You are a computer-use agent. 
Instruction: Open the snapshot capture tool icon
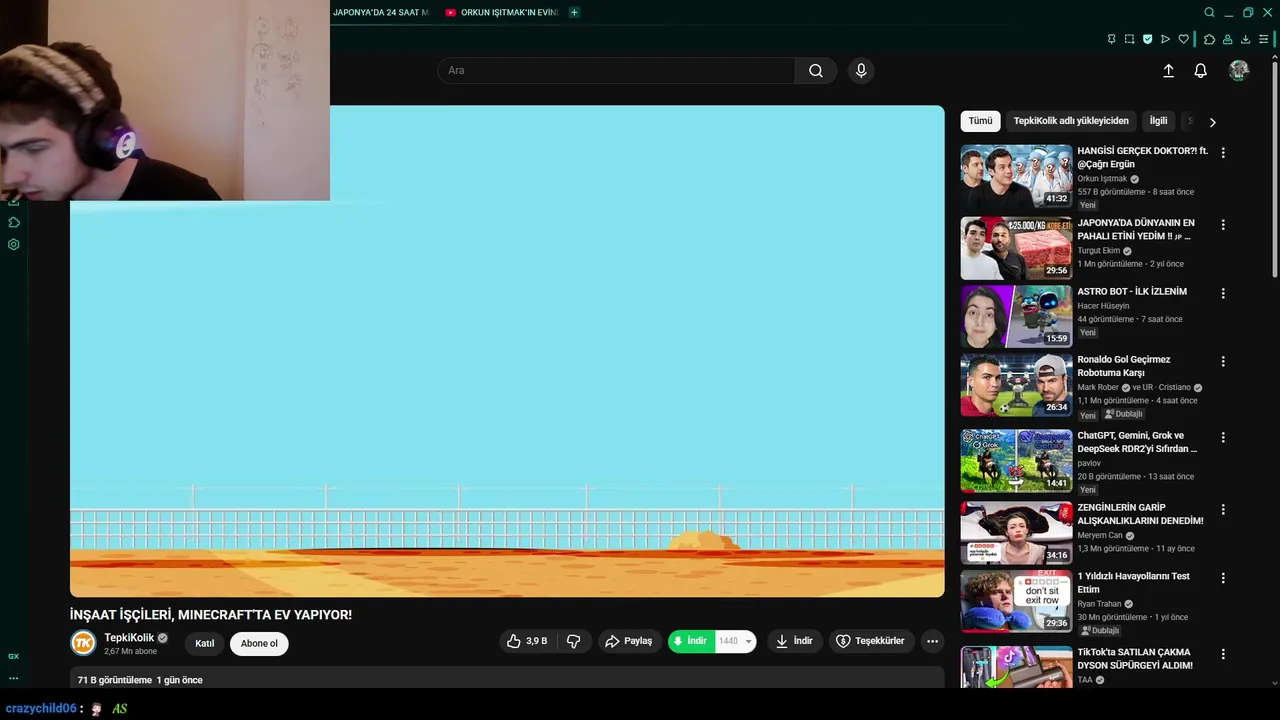coord(1129,39)
